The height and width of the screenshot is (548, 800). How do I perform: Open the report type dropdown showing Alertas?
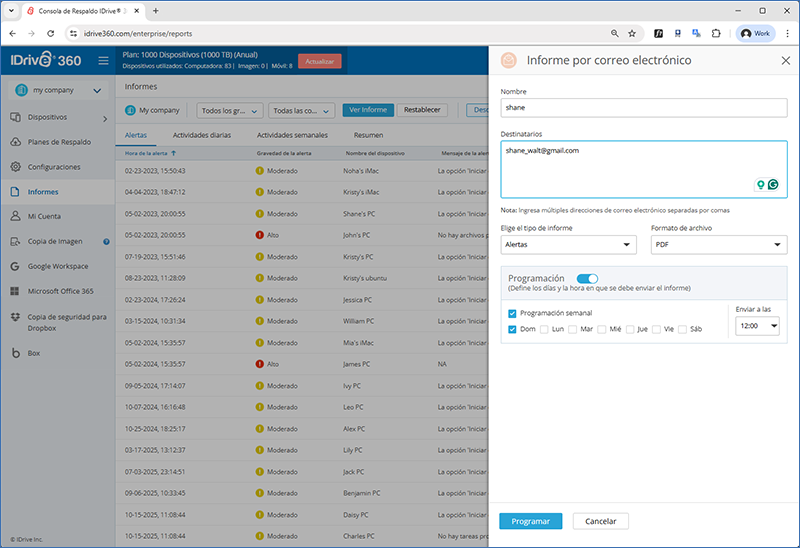[568, 244]
